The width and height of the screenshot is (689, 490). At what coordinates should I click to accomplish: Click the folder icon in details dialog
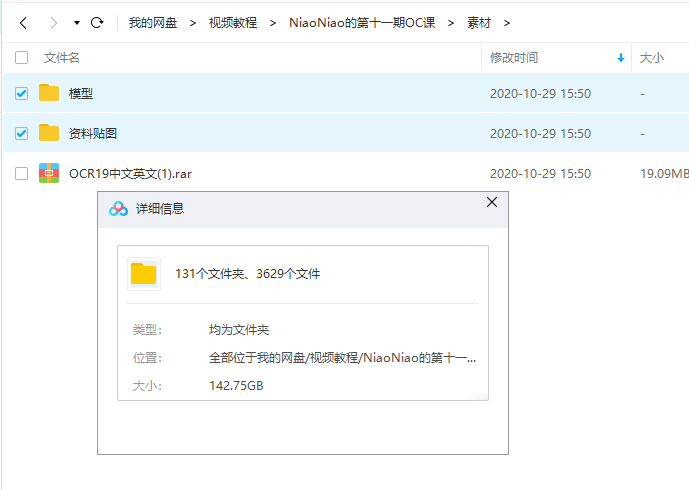pyautogui.click(x=144, y=273)
